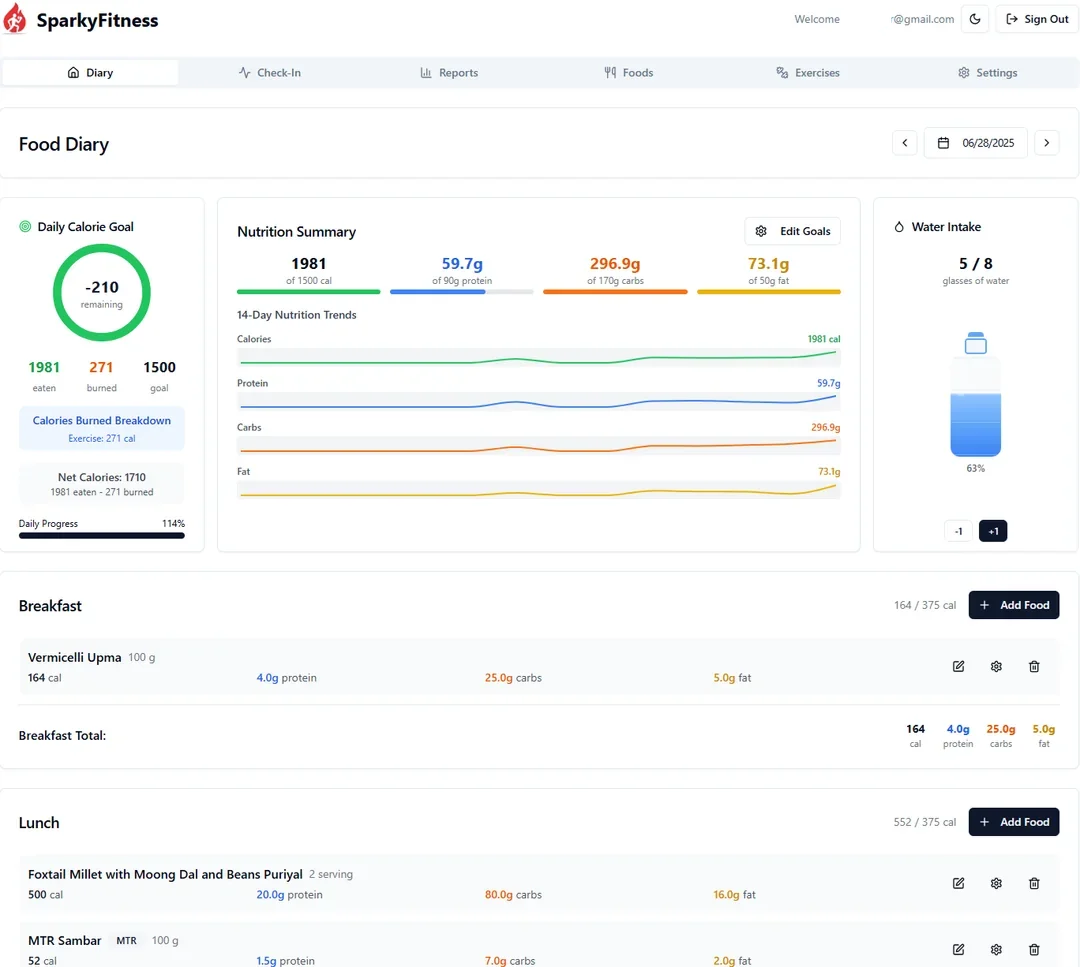Navigate to the Exercises tab

pyautogui.click(x=808, y=73)
